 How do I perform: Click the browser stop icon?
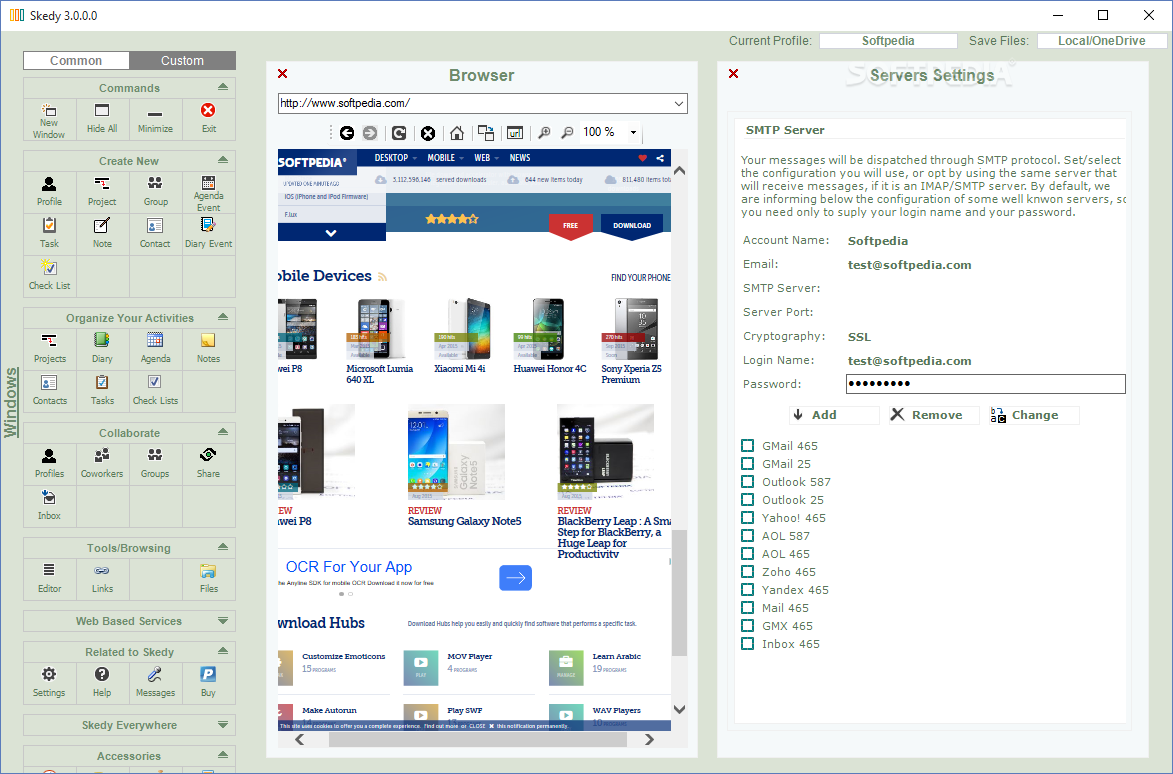[x=428, y=133]
